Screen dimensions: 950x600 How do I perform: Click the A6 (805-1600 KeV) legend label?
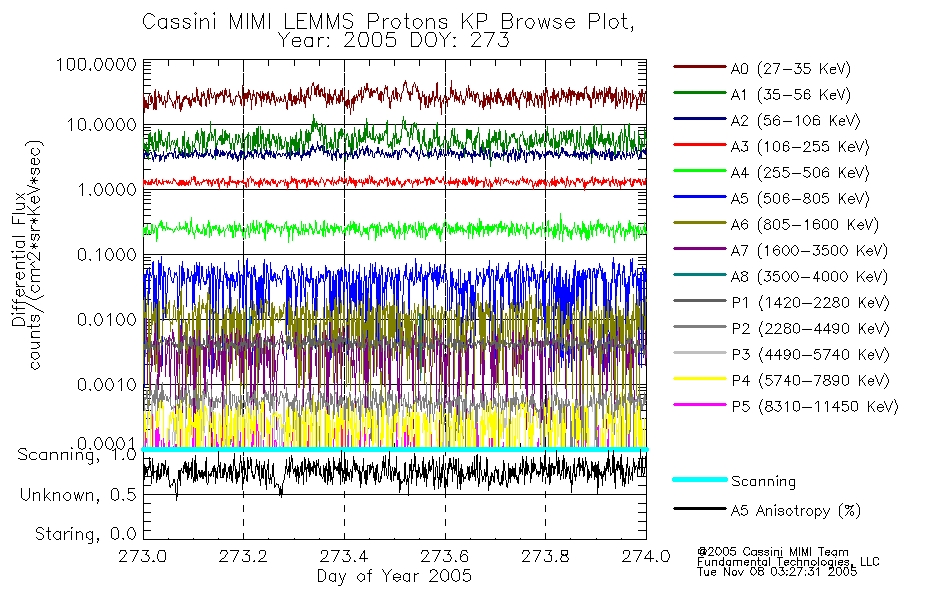805,225
